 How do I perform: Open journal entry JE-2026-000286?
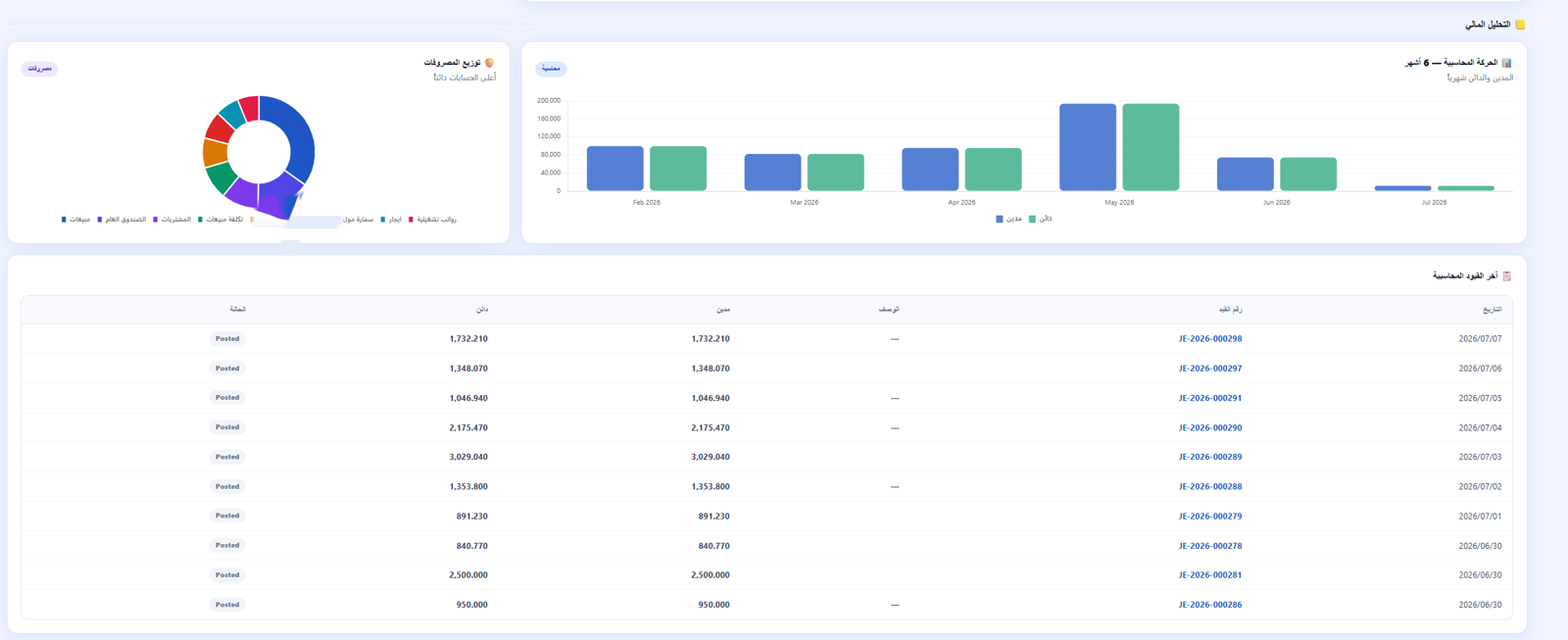pos(1210,605)
